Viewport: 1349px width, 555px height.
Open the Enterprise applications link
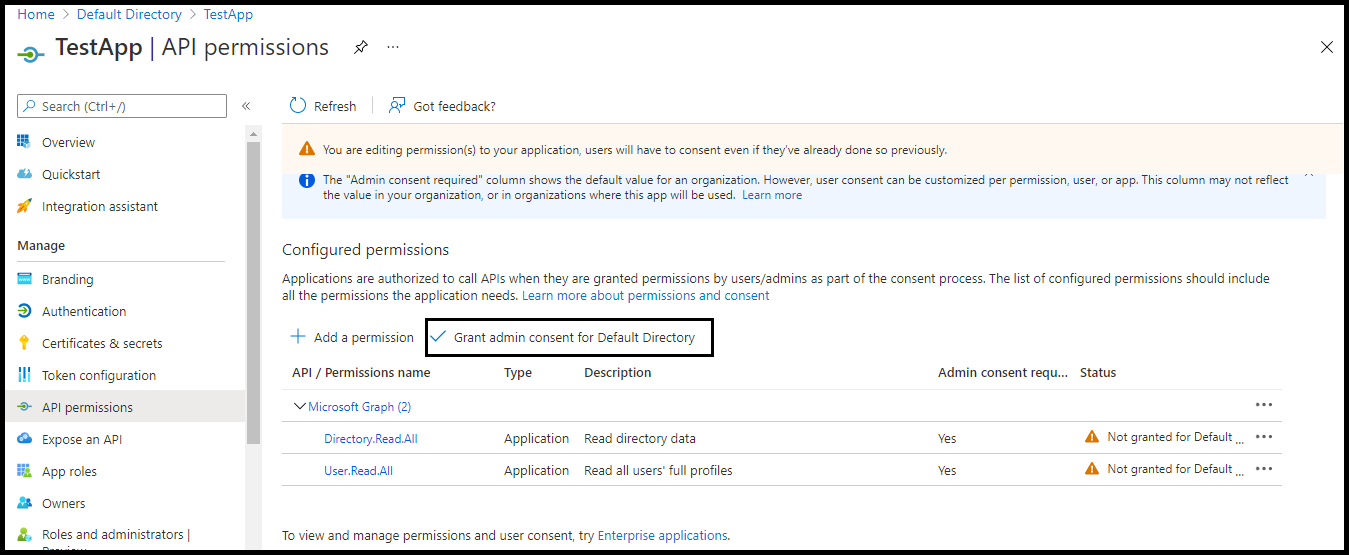pyautogui.click(x=662, y=535)
